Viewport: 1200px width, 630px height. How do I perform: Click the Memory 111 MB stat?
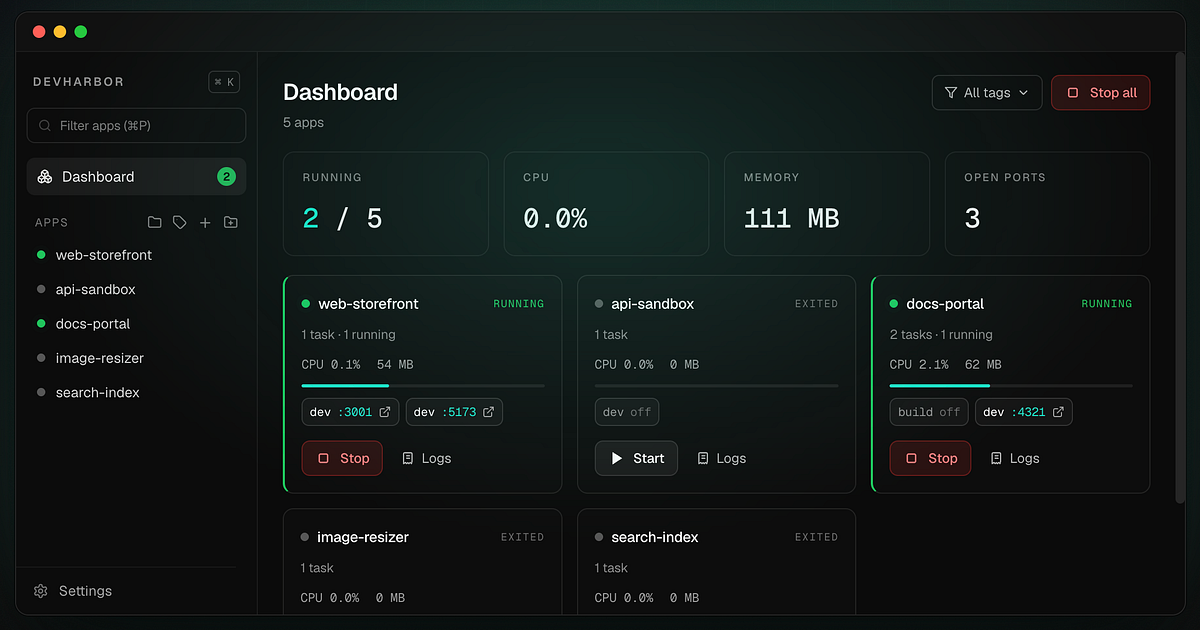[x=827, y=204]
